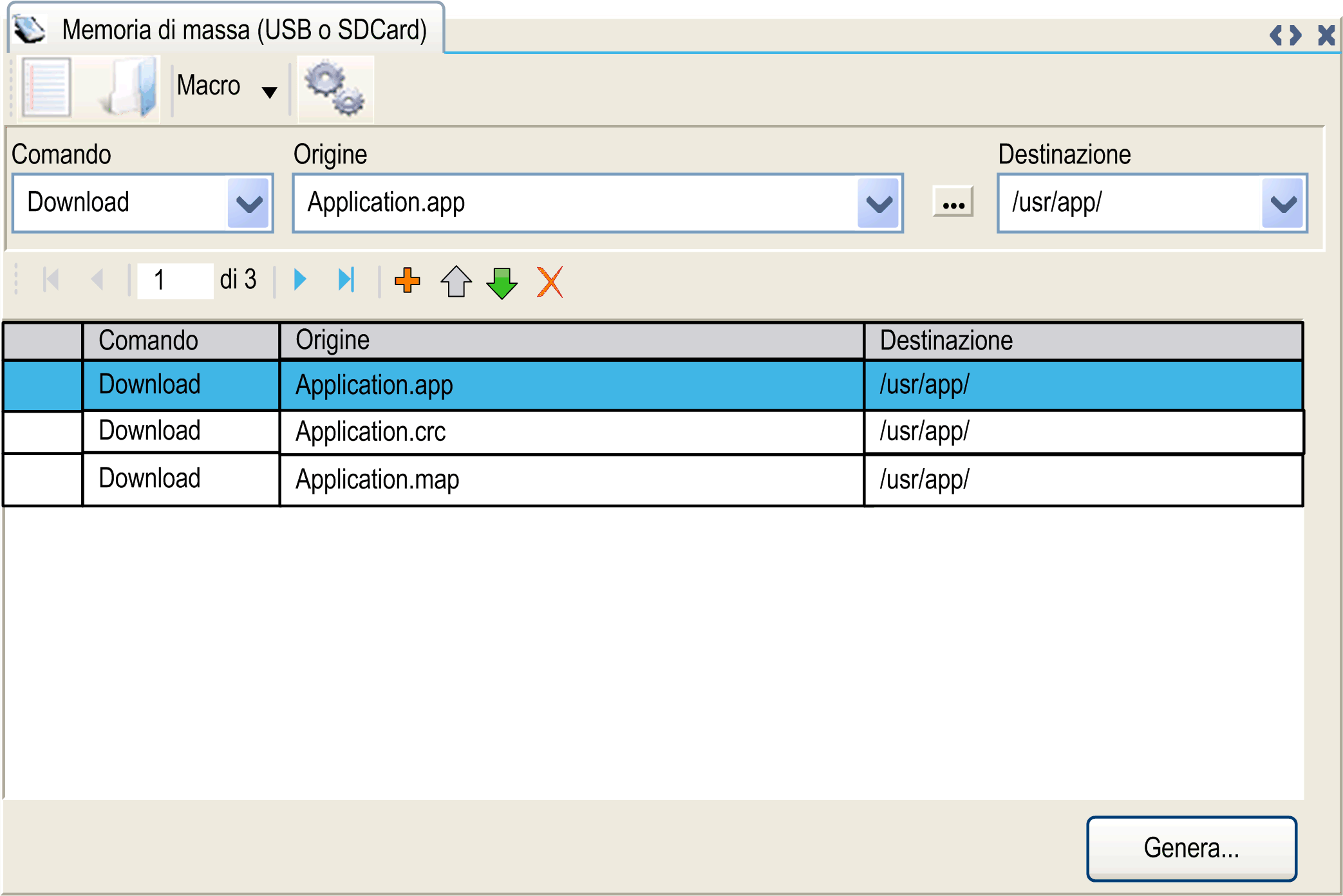1343x896 pixels.
Task: Click the record number input field
Action: (x=174, y=281)
